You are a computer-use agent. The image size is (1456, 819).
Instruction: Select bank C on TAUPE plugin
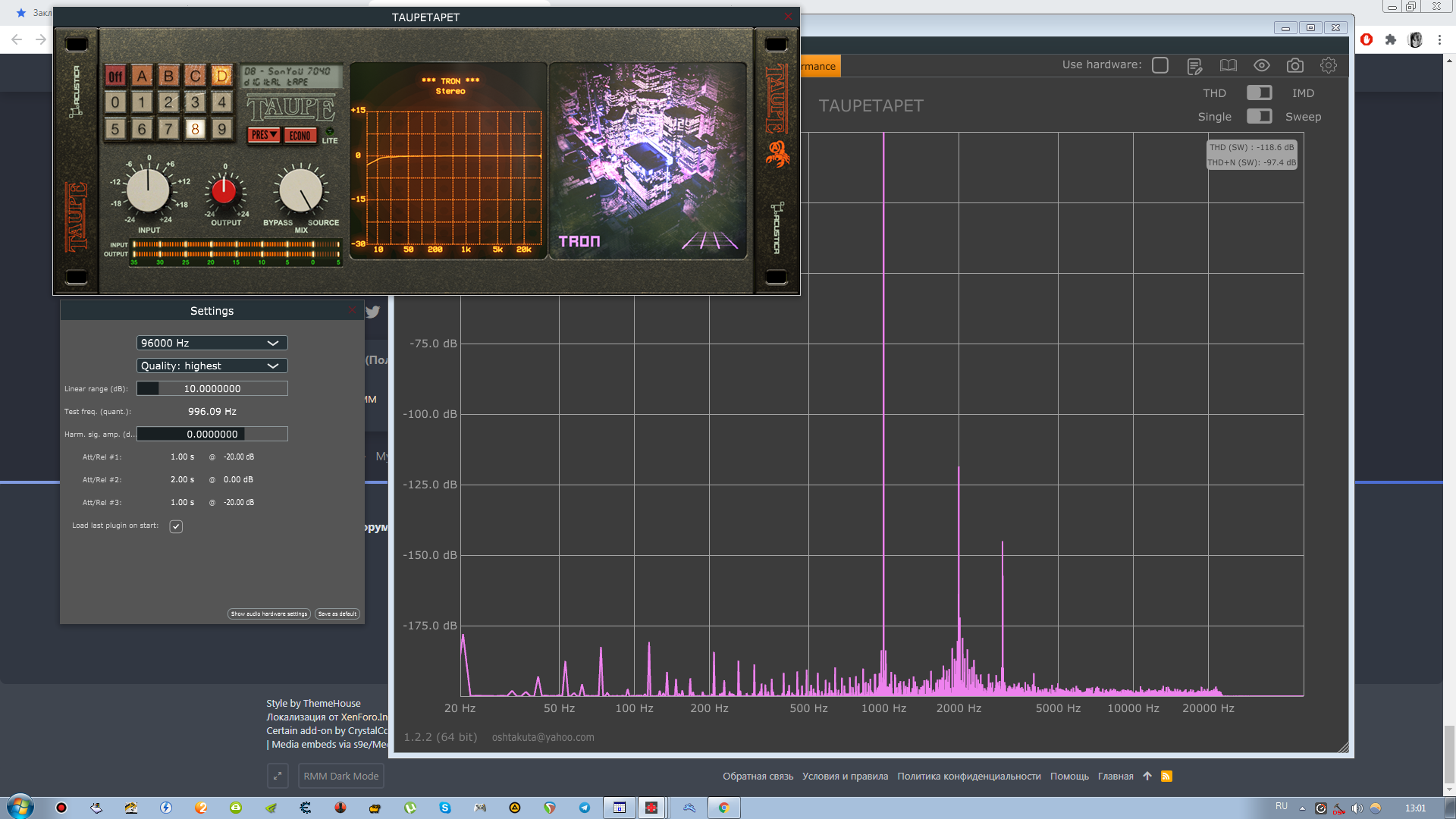(195, 76)
